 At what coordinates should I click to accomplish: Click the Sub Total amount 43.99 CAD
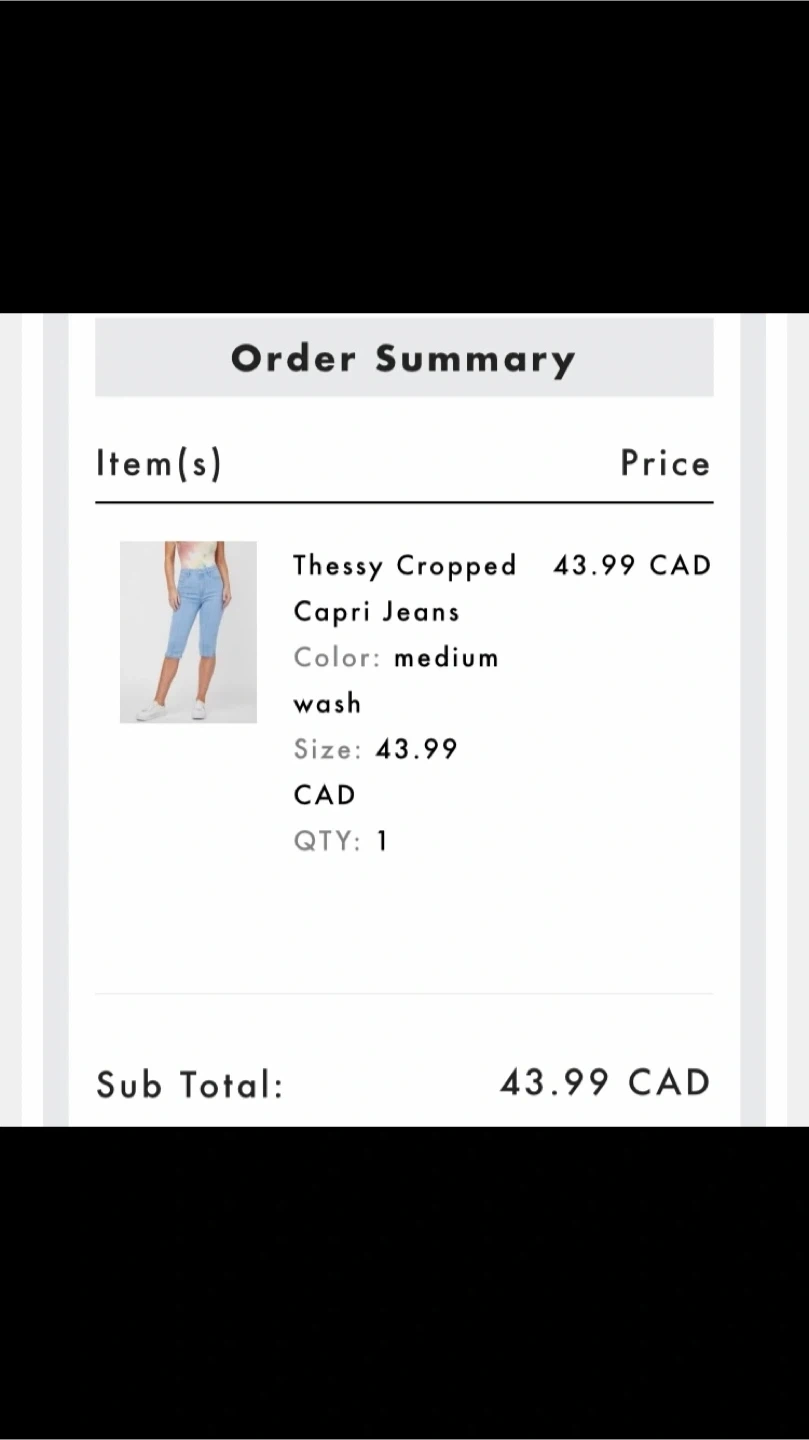(605, 1082)
